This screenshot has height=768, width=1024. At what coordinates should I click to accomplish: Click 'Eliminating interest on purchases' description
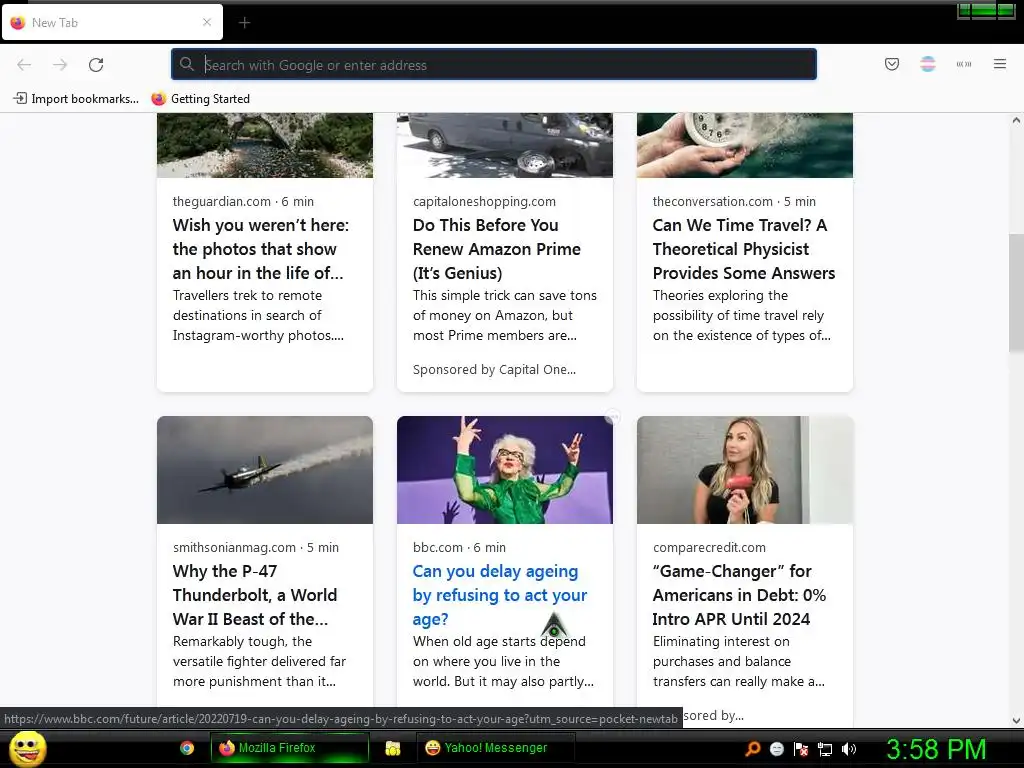click(739, 662)
